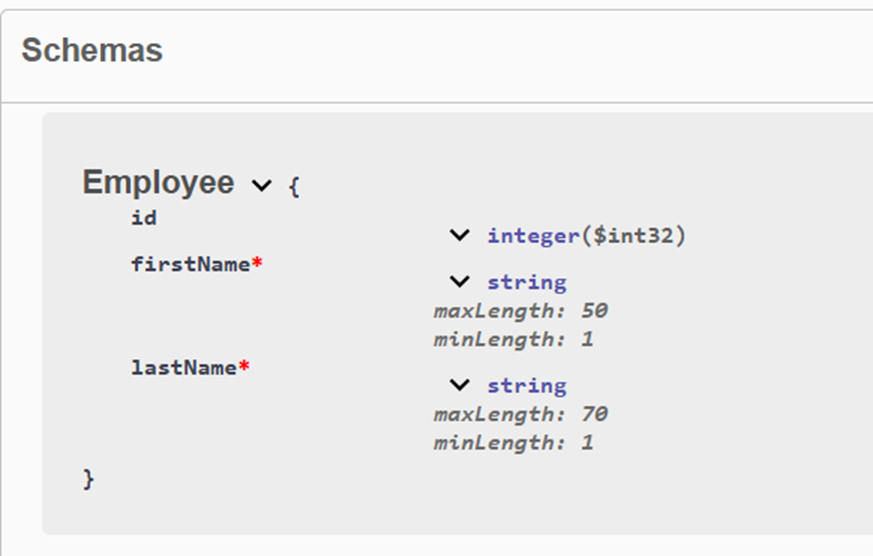This screenshot has height=556, width=873.
Task: Click minLength: 1 under lastName
Action: coord(513,442)
